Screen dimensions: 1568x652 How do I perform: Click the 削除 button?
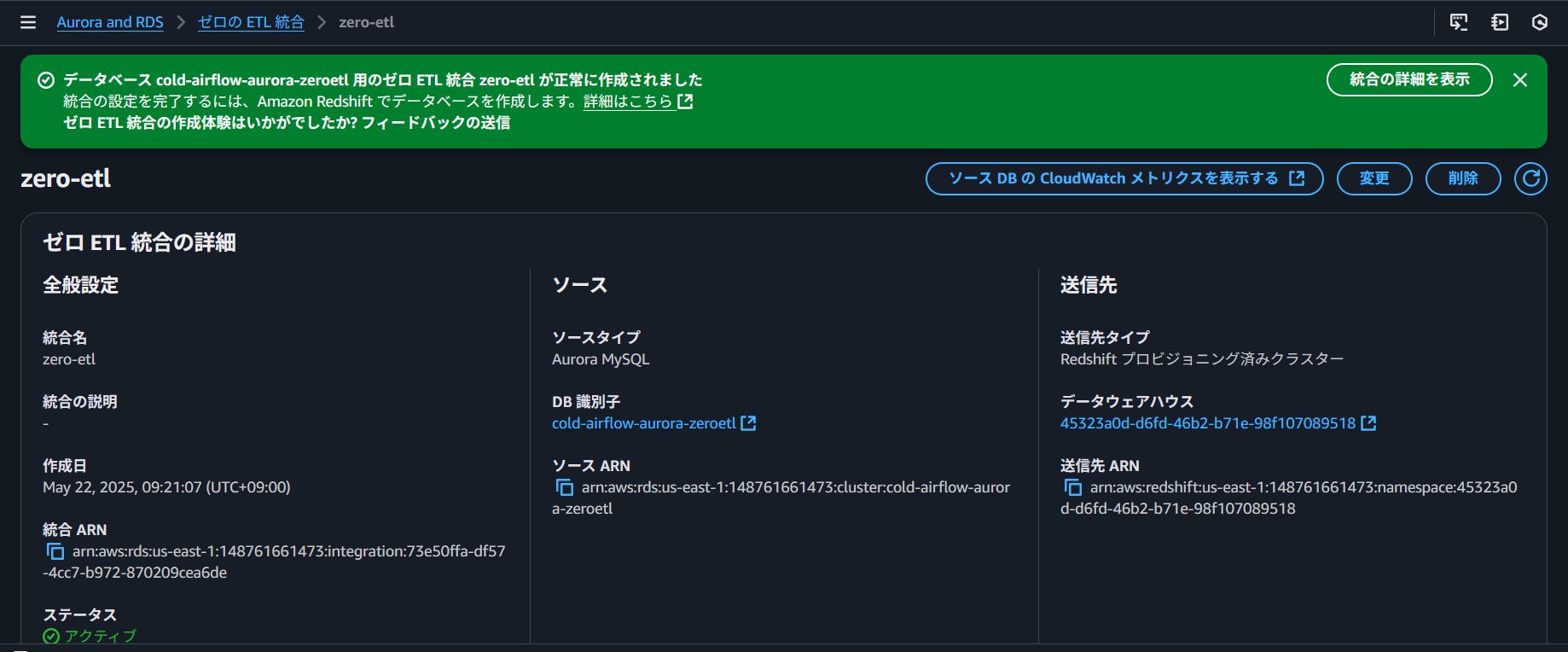point(1463,178)
